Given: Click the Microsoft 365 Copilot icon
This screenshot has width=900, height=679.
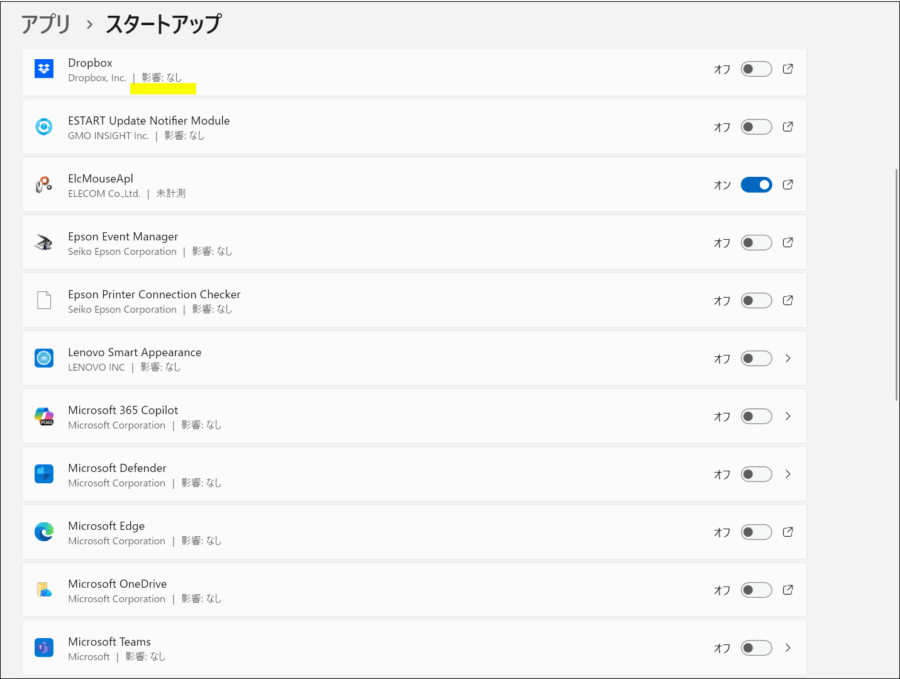Looking at the screenshot, I should tap(43, 416).
